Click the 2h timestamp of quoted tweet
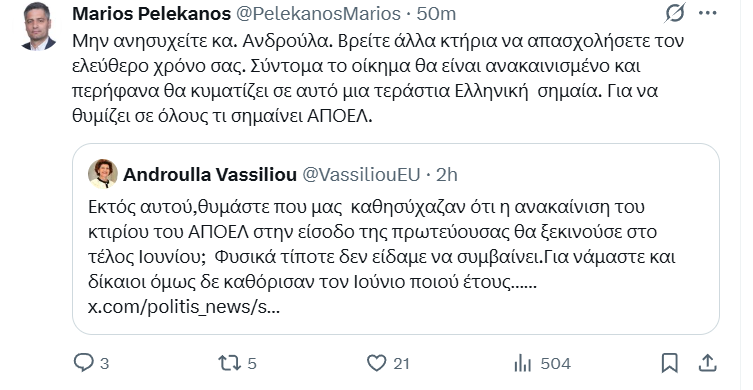The width and height of the screenshot is (753, 390). (x=447, y=175)
